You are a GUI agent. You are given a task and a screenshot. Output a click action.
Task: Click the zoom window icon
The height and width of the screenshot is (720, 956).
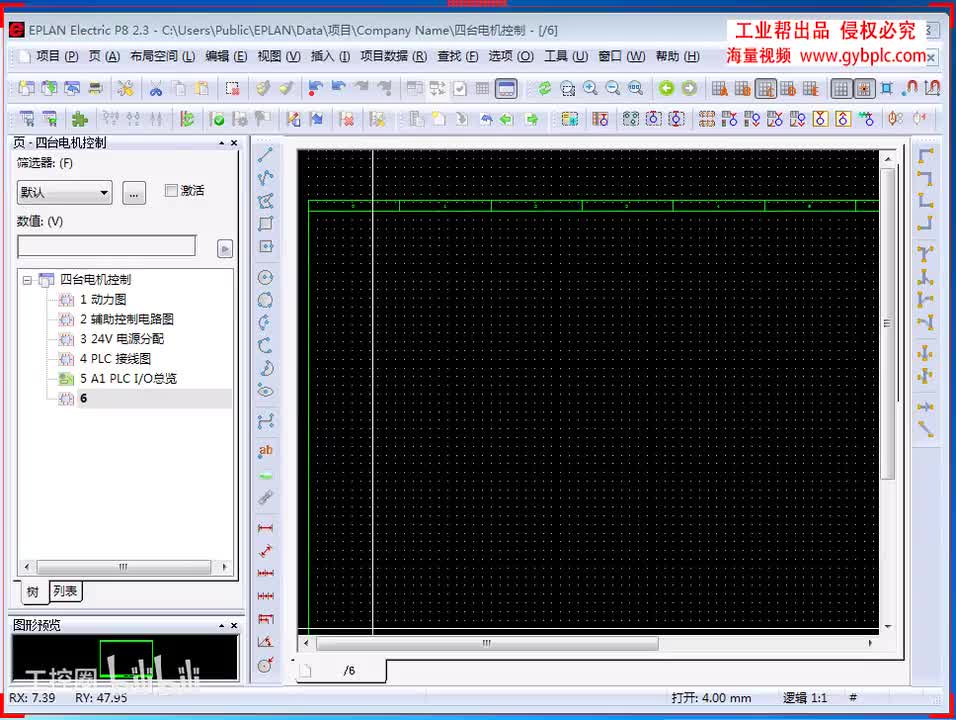568,89
